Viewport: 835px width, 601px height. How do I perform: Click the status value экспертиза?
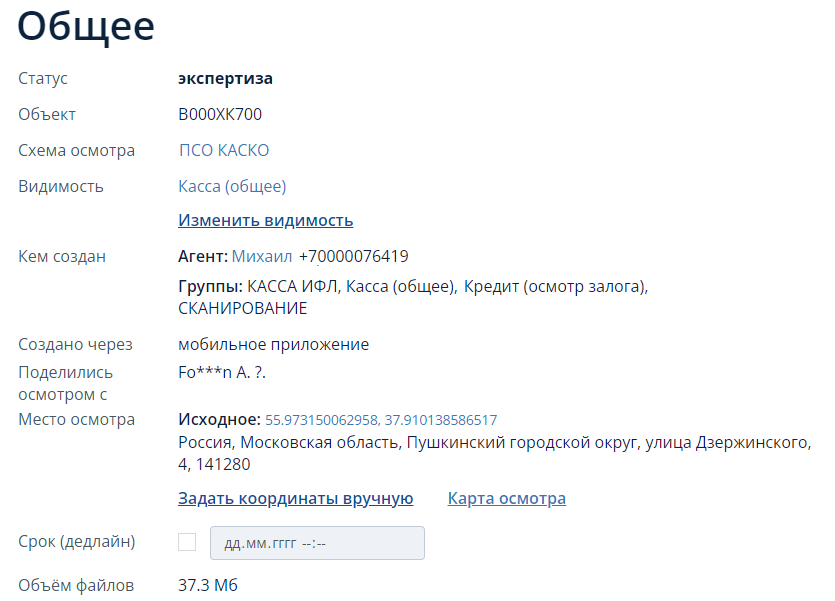(225, 78)
